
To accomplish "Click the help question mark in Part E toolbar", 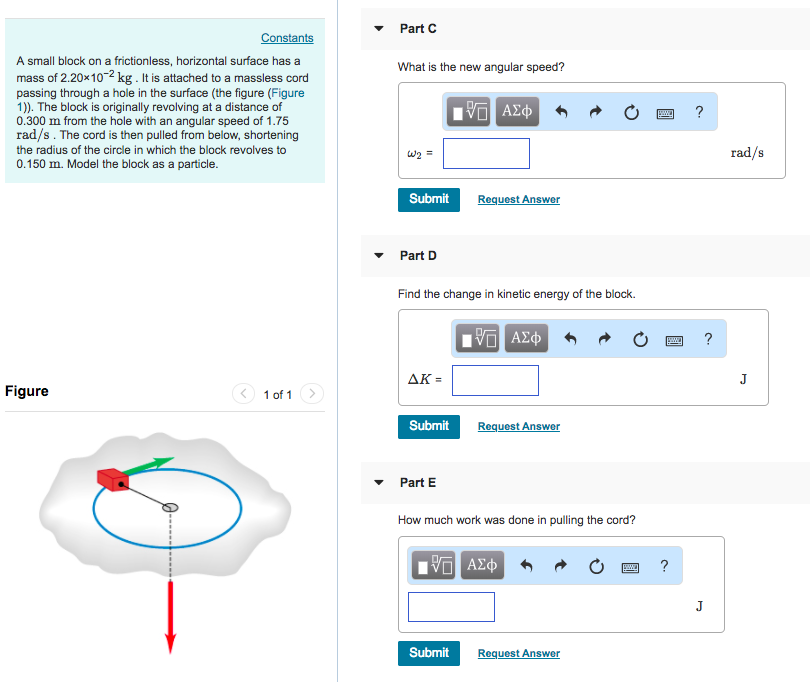I will tap(663, 566).
